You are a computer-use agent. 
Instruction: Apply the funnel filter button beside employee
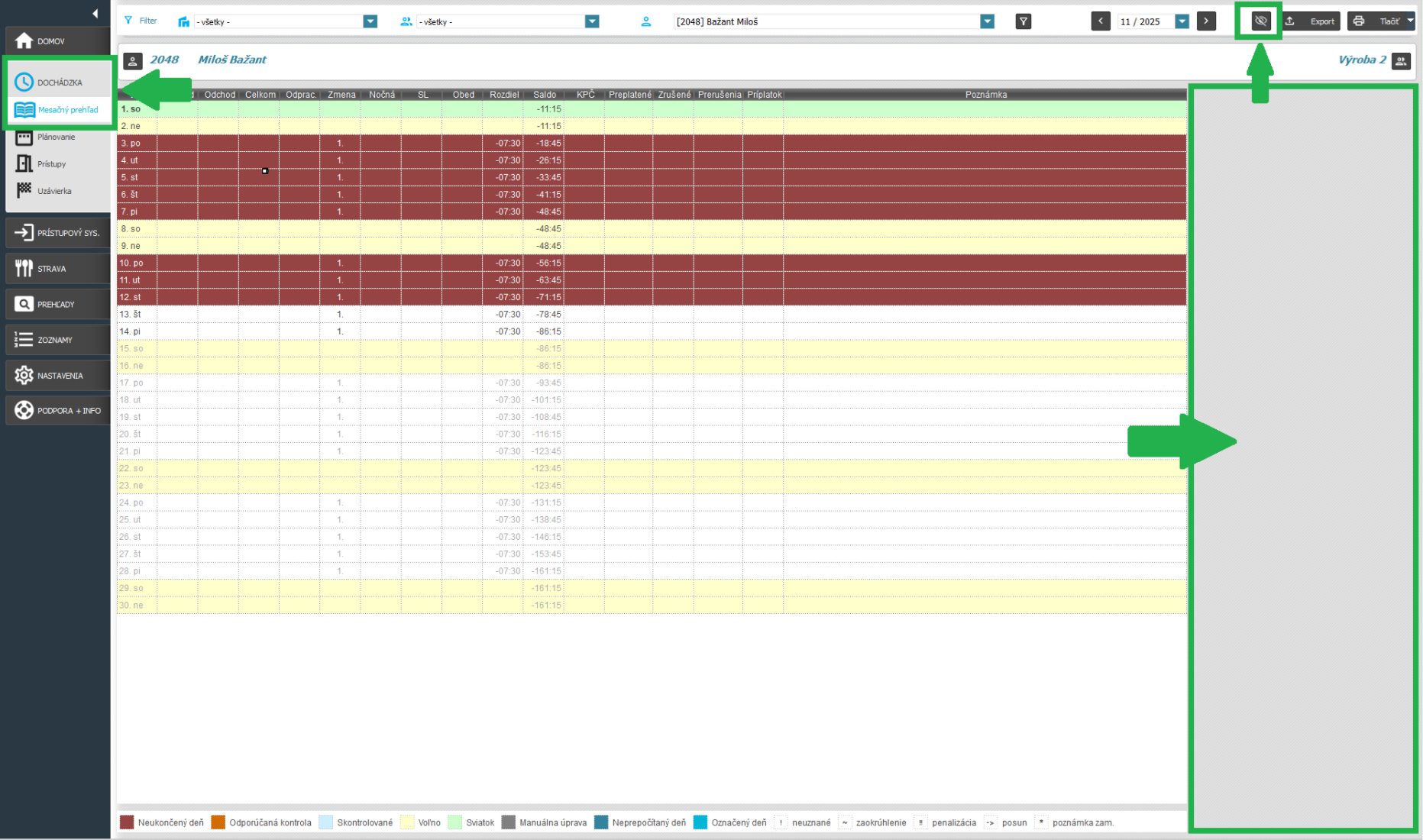[x=1024, y=21]
